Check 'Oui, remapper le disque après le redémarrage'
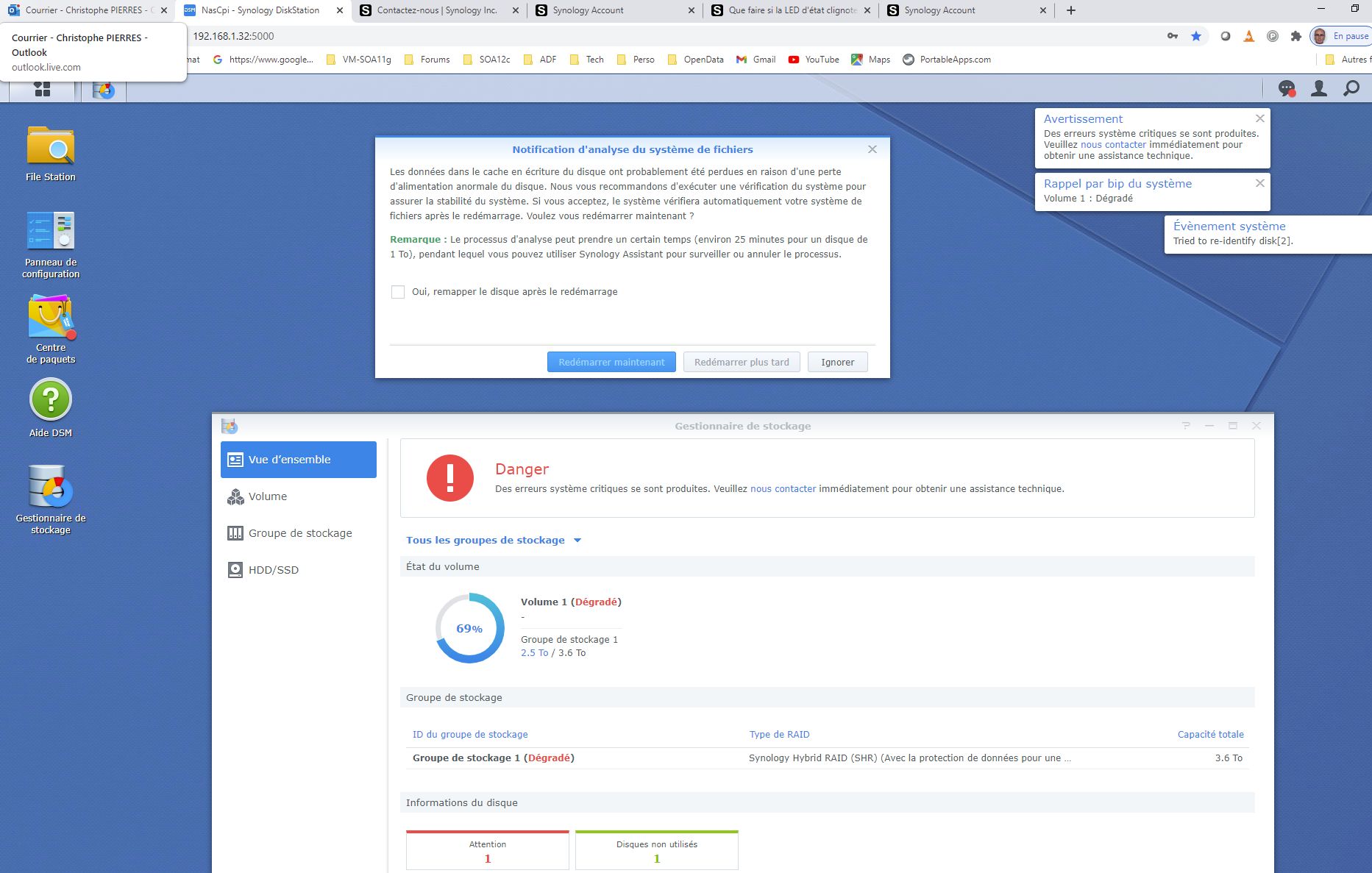 click(398, 292)
